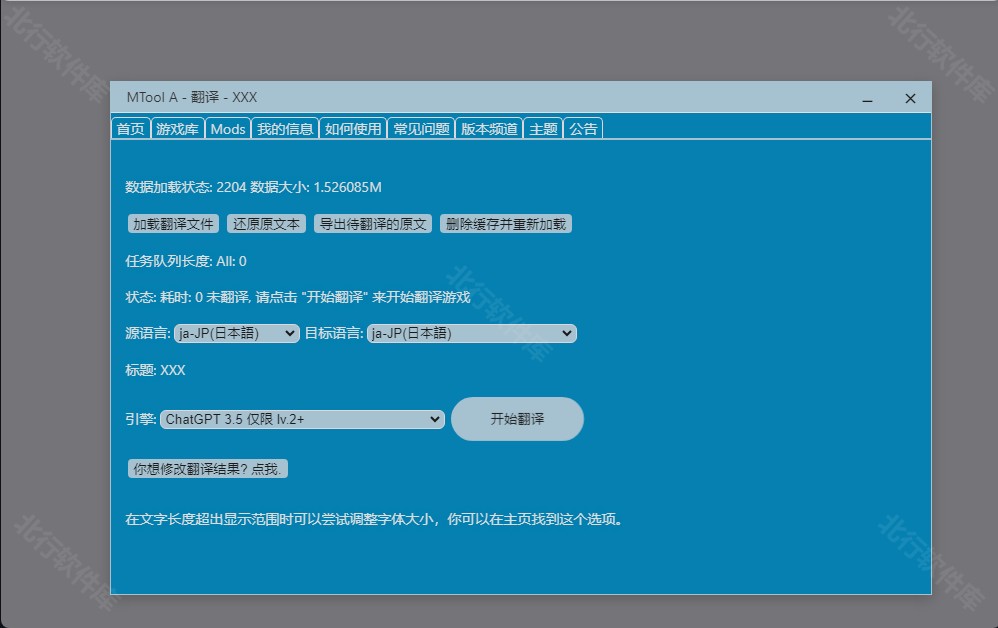Open the 首页 tab
Image resolution: width=998 pixels, height=628 pixels.
(x=131, y=129)
